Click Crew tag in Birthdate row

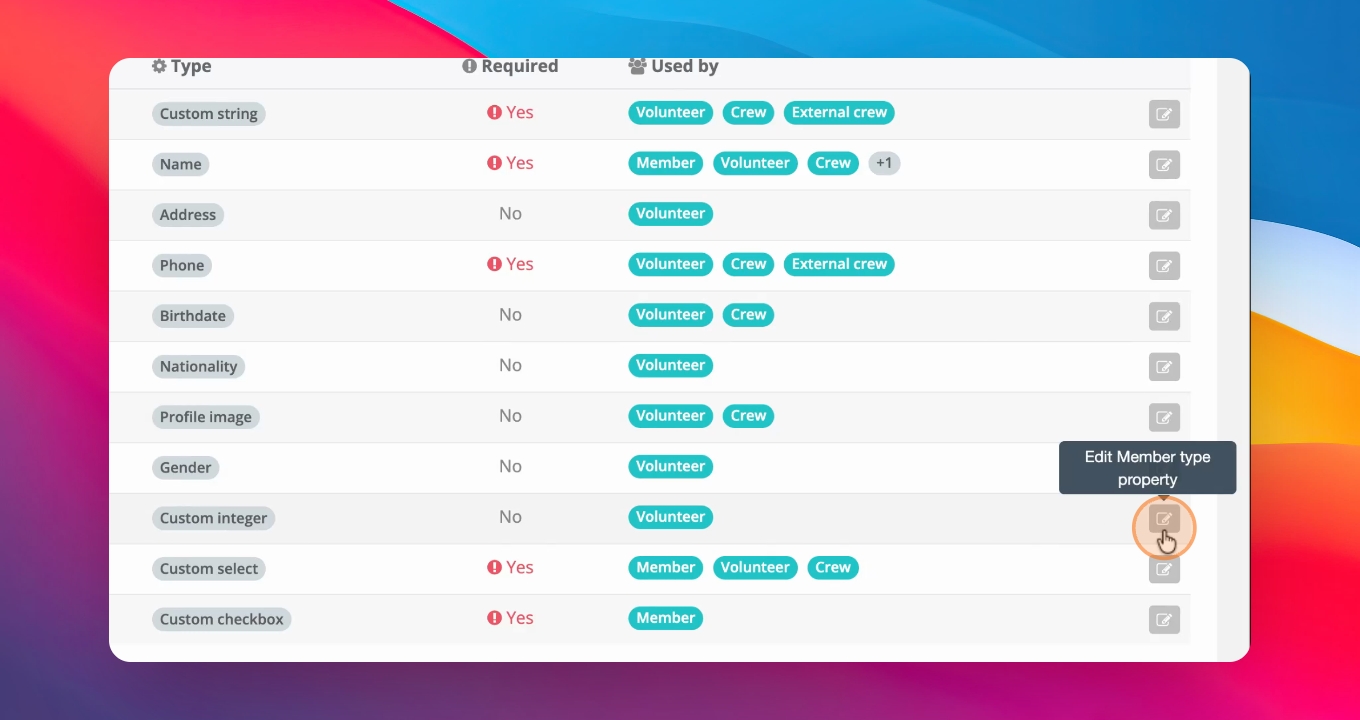[748, 314]
